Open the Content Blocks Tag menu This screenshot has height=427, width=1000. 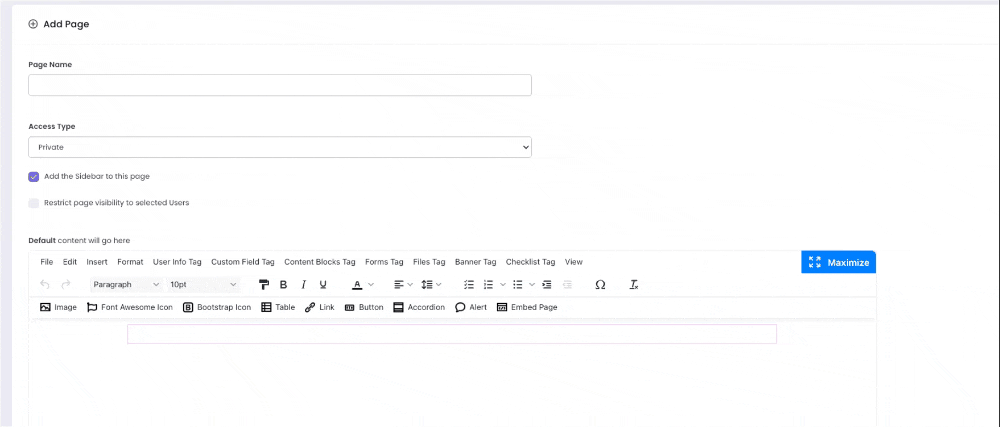point(319,262)
